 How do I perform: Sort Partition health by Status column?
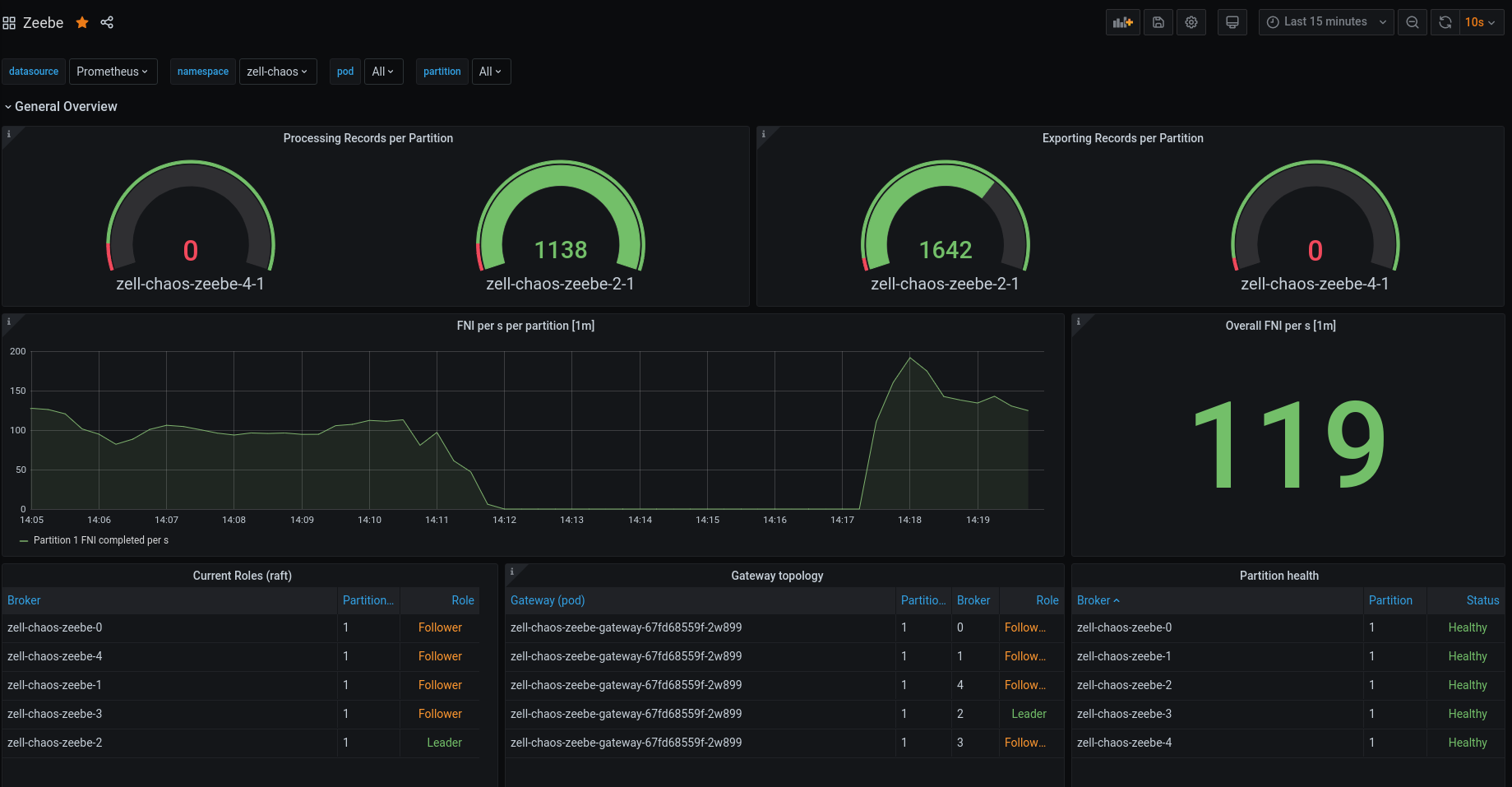click(x=1482, y=600)
